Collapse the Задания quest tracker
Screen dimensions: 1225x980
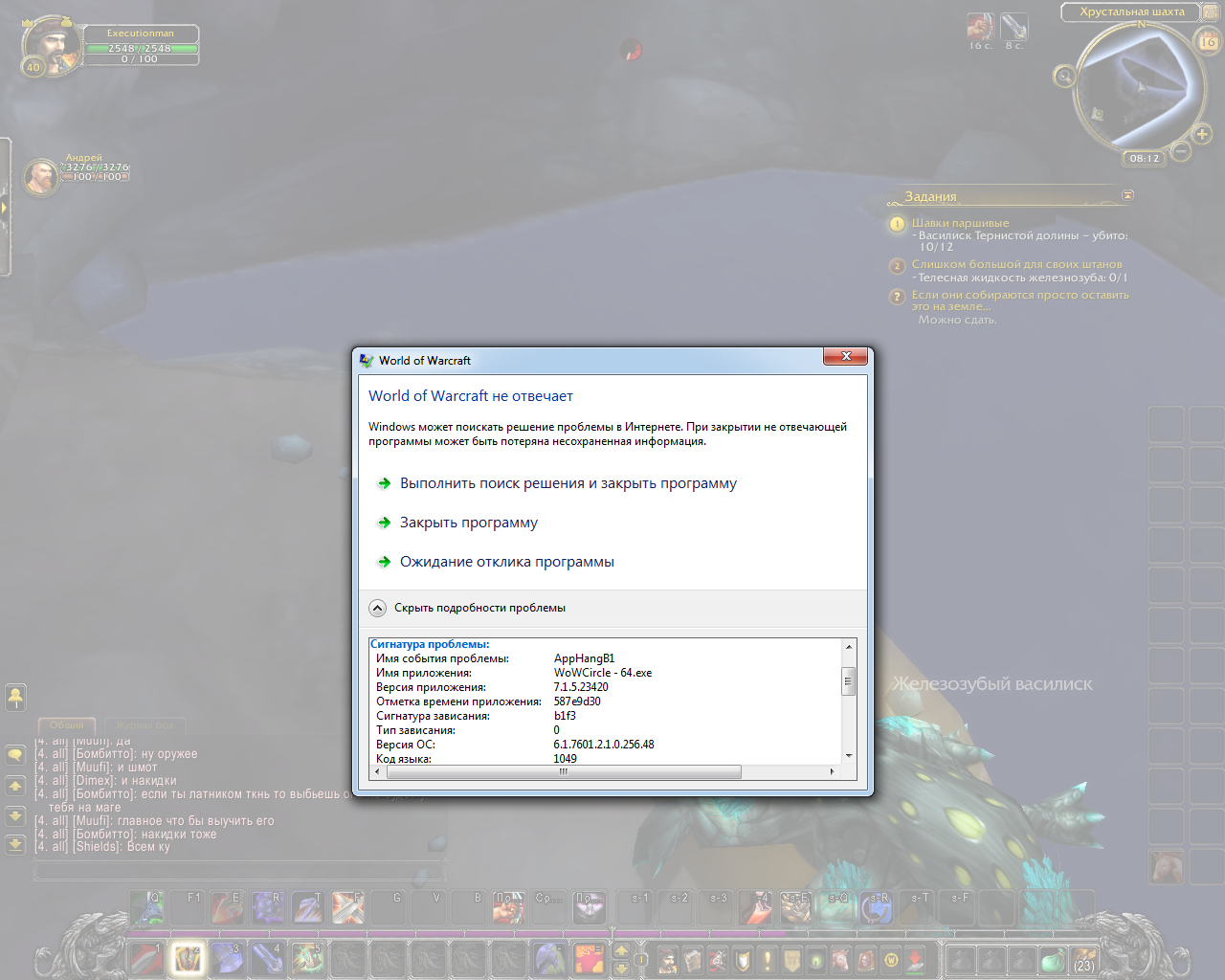[1127, 195]
